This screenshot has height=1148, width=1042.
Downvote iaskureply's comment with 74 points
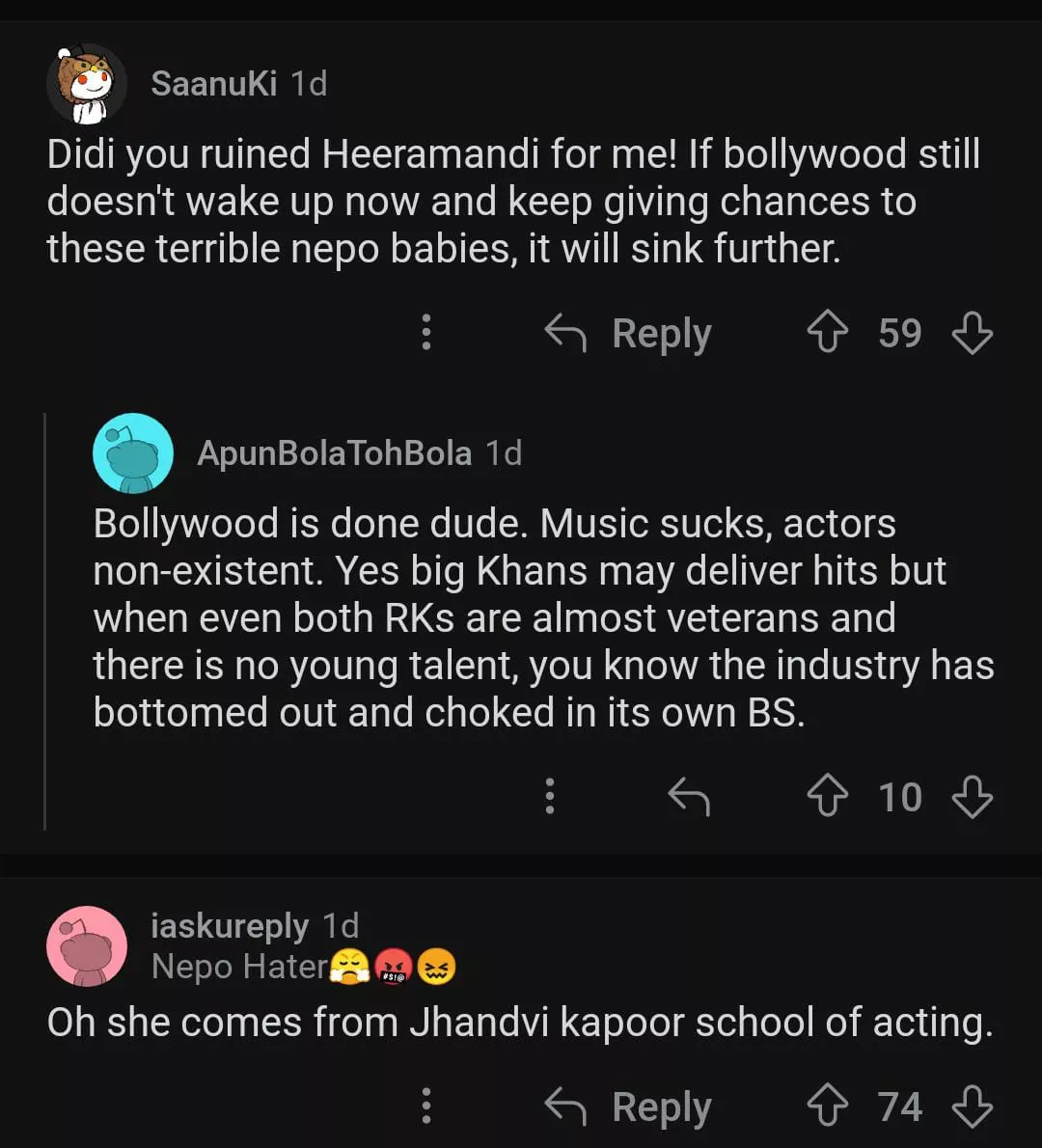pos(972,1107)
